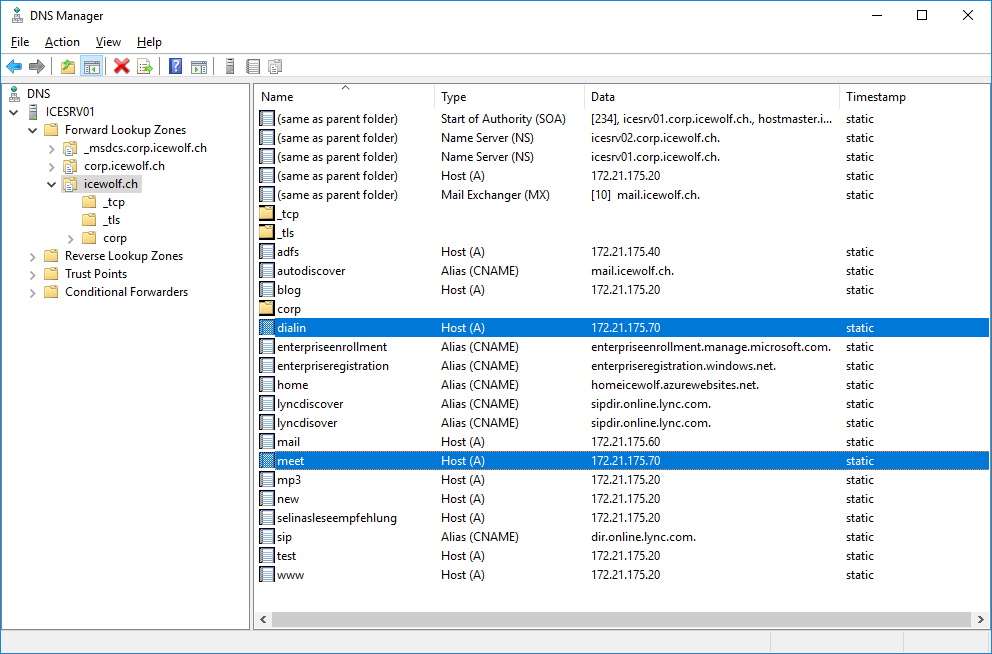Click the Trust Points folder icon

click(51, 274)
